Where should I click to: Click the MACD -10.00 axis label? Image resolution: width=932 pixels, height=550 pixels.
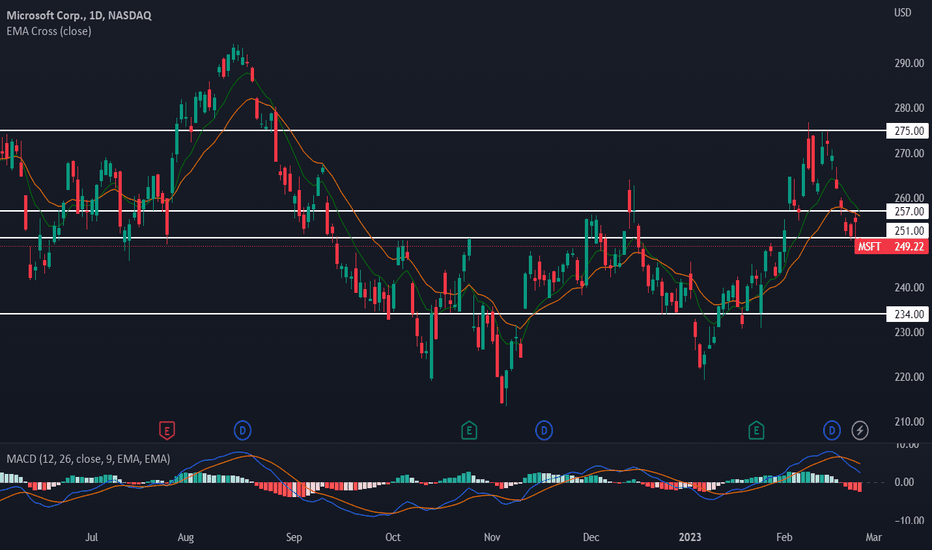click(907, 520)
